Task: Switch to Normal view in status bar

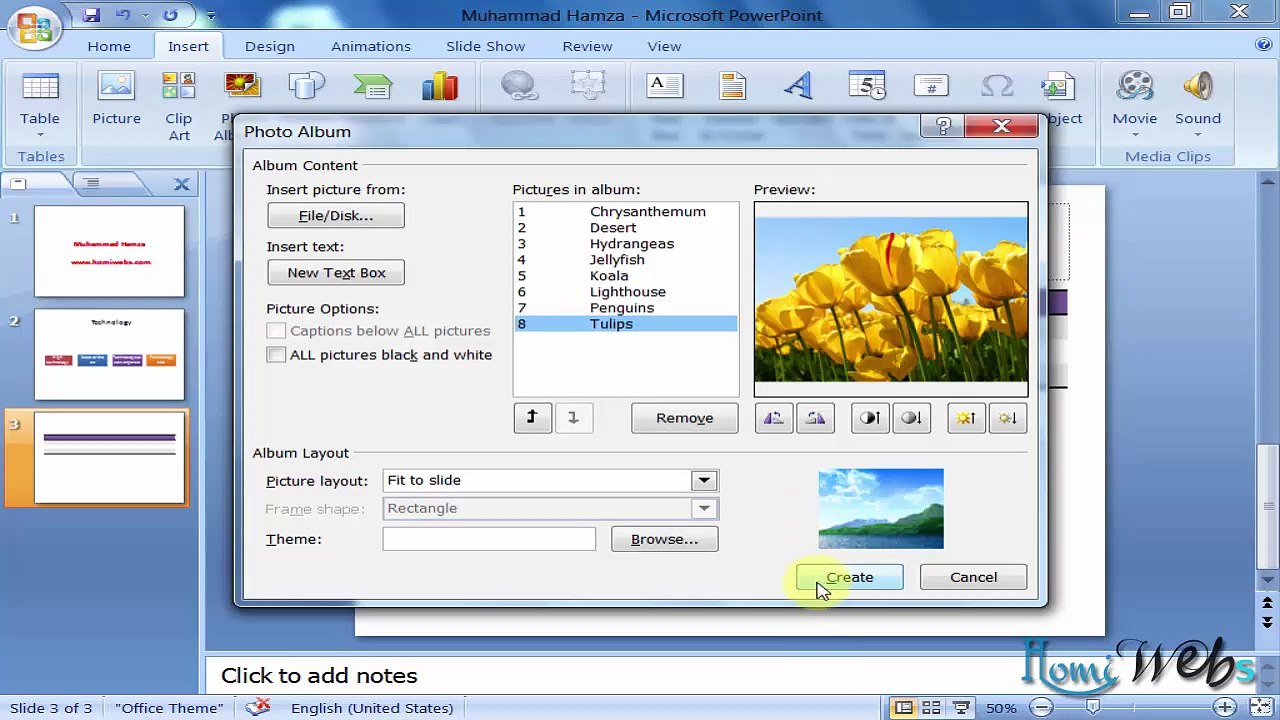Action: [x=904, y=708]
